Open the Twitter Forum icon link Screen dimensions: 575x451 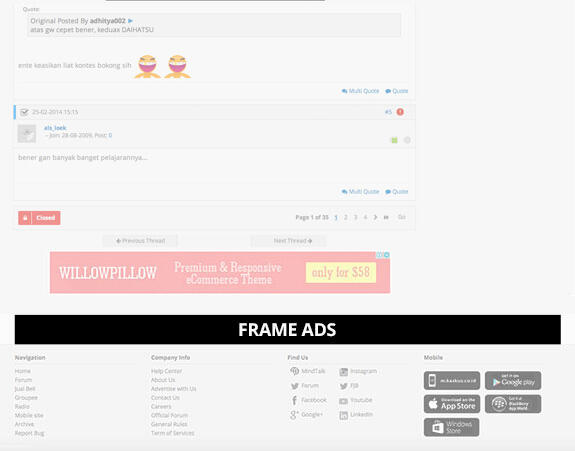295,386
